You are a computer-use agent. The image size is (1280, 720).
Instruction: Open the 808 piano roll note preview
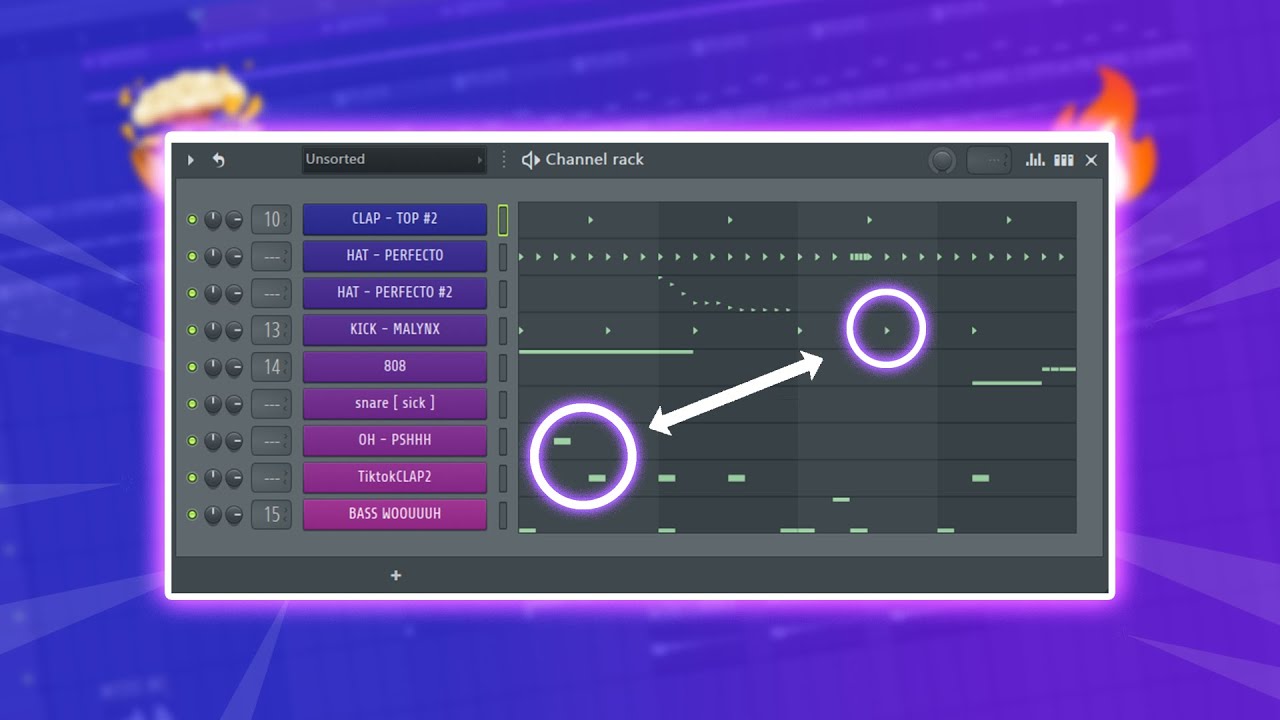pyautogui.click(x=797, y=367)
